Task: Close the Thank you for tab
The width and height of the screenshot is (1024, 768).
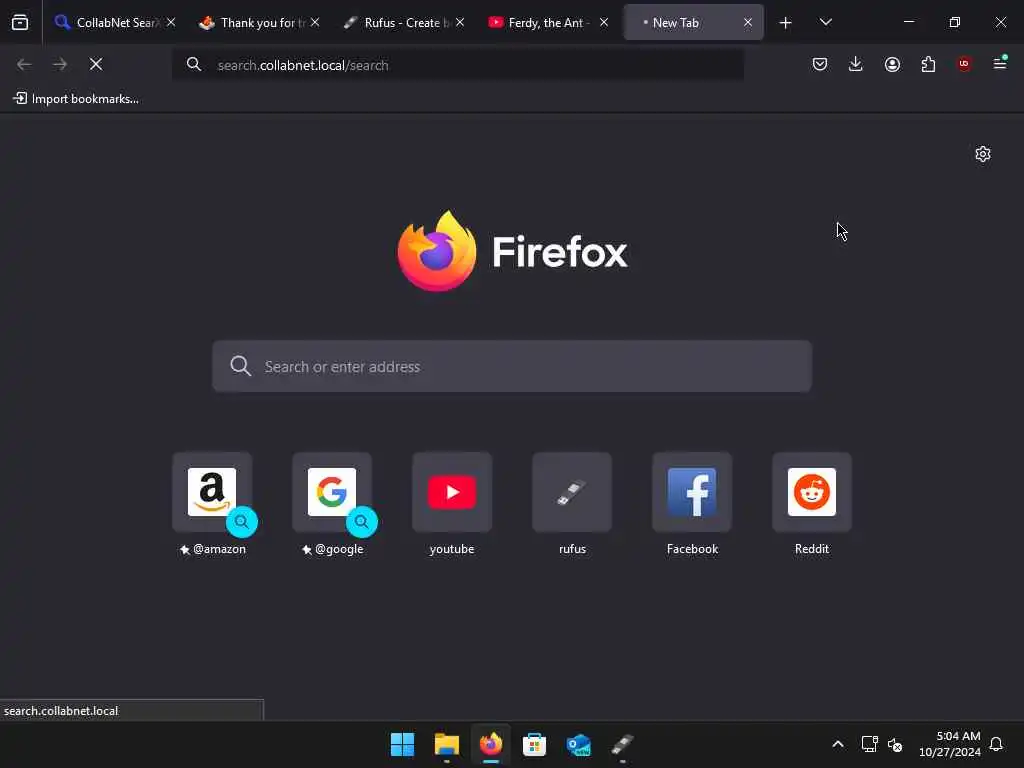Action: (x=315, y=22)
